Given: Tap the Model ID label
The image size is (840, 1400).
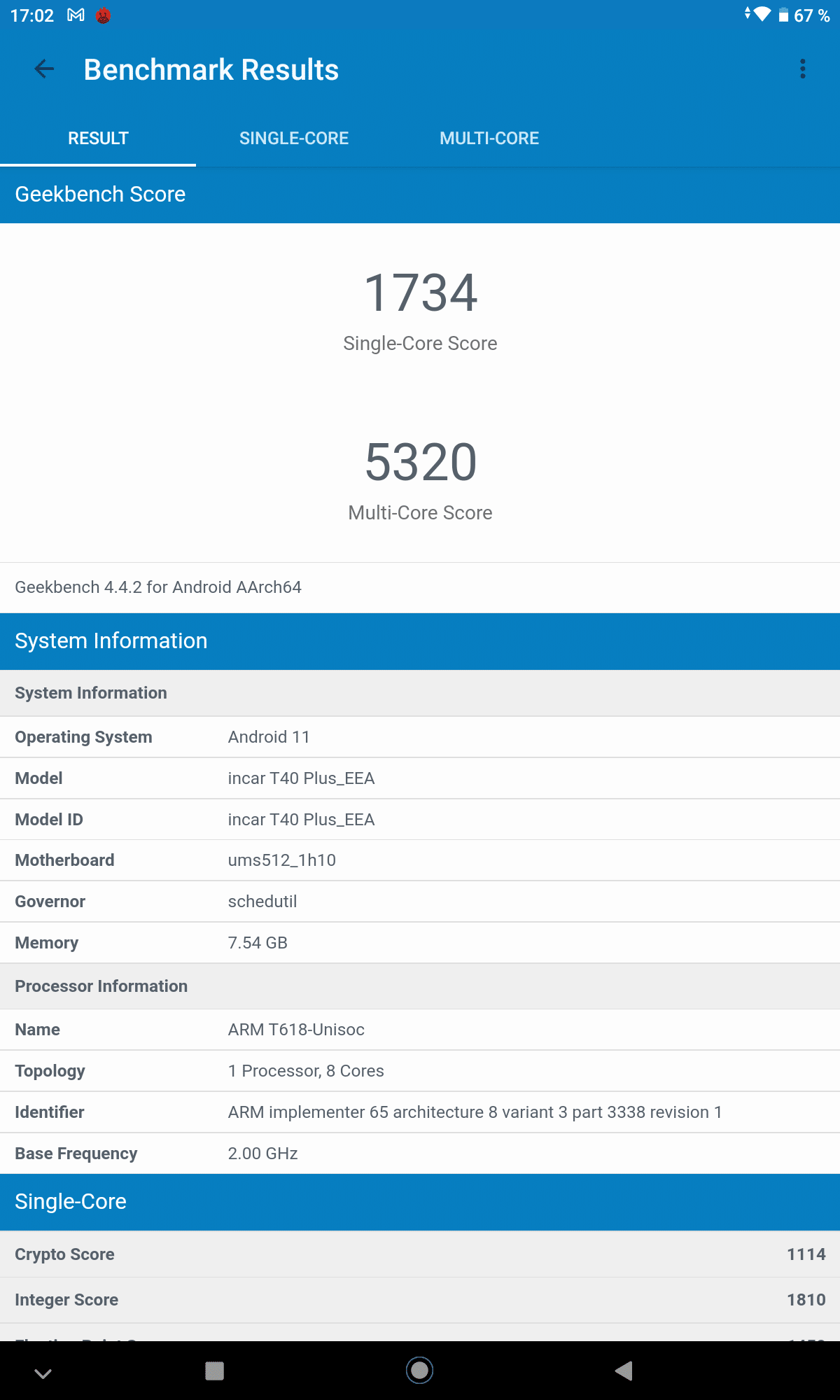Looking at the screenshot, I should pos(49,820).
